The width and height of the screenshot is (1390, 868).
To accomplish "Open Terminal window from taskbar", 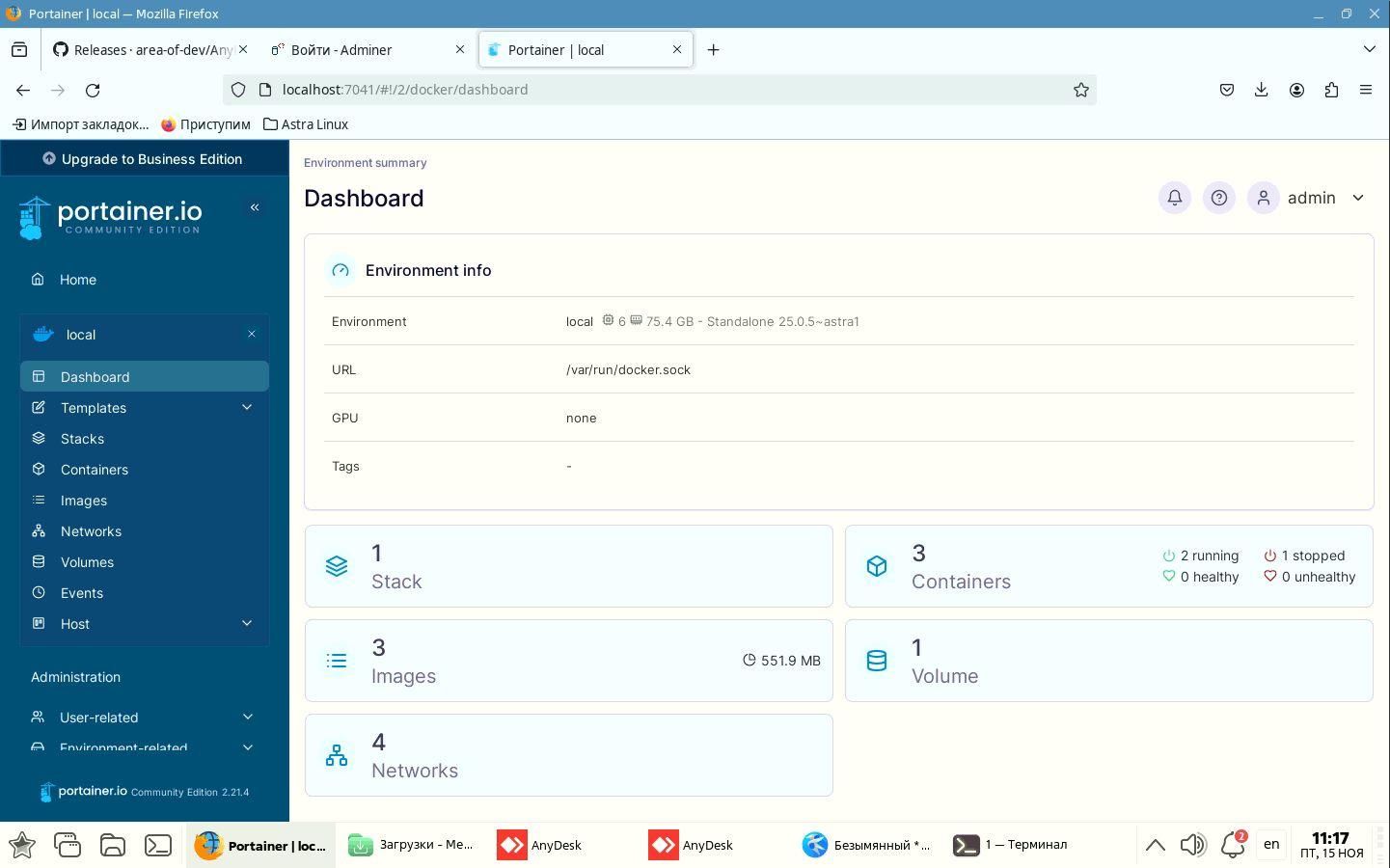I will pyautogui.click(x=1011, y=845).
